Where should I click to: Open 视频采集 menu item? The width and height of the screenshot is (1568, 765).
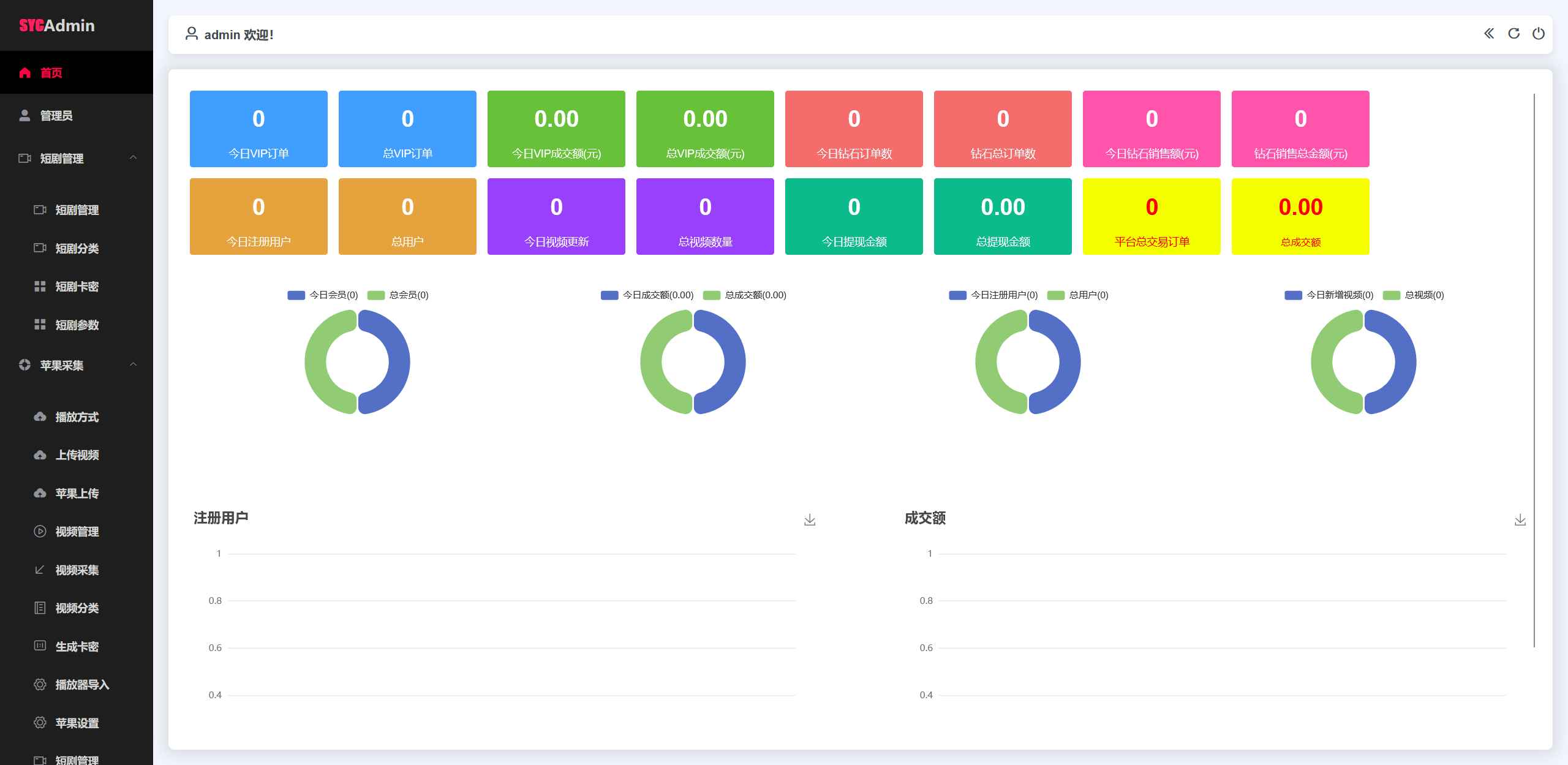coord(77,570)
